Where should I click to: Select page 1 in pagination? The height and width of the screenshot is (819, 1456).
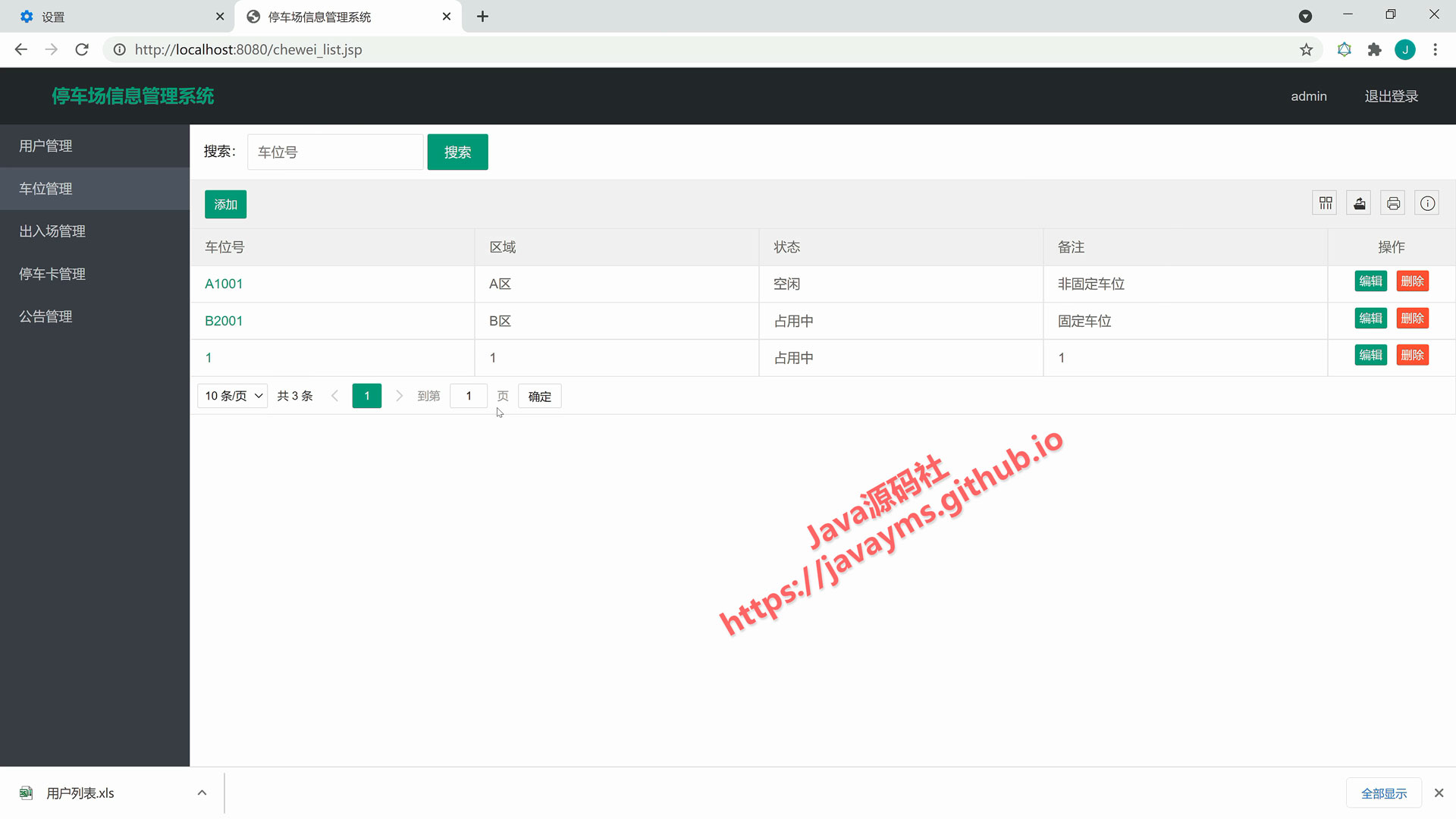pyautogui.click(x=367, y=396)
